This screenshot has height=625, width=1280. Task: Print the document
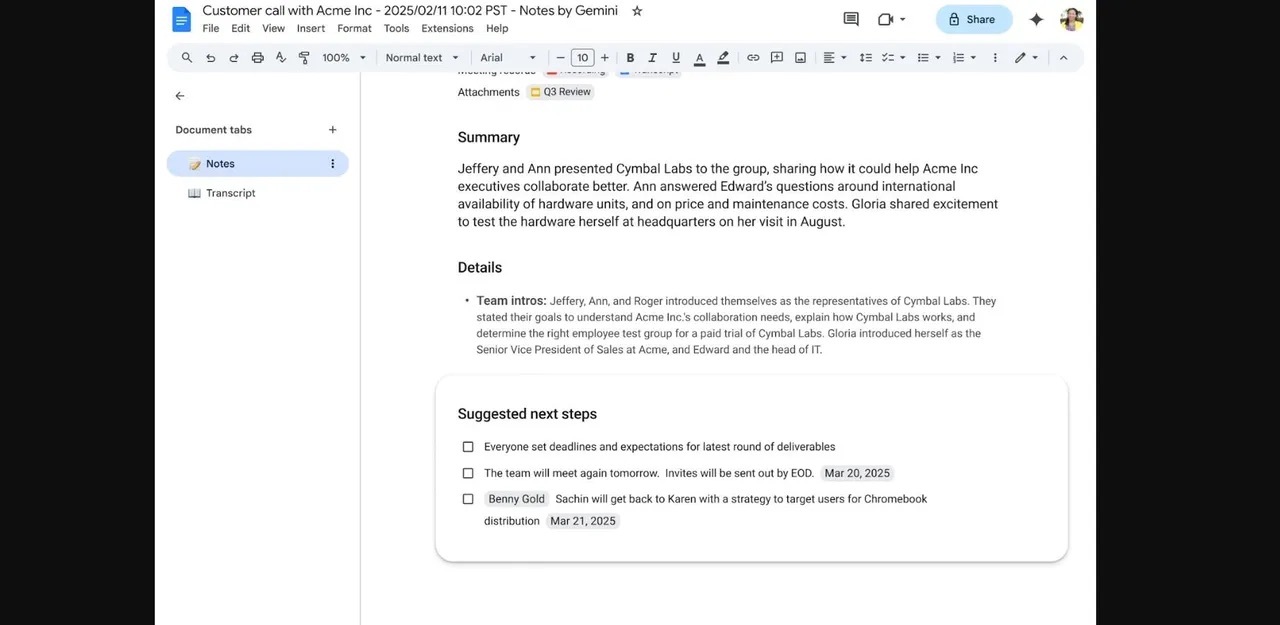[257, 58]
